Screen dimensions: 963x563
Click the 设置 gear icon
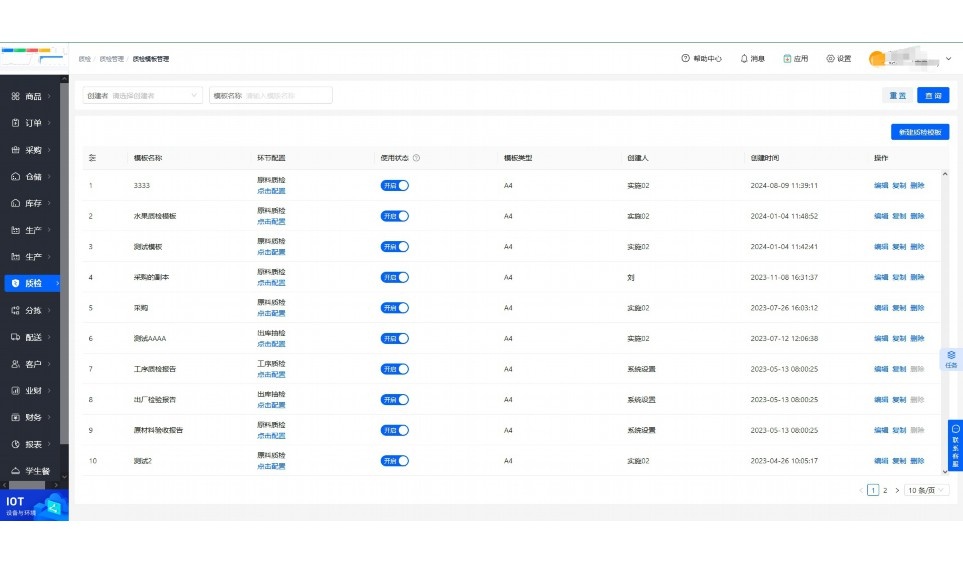coord(830,59)
